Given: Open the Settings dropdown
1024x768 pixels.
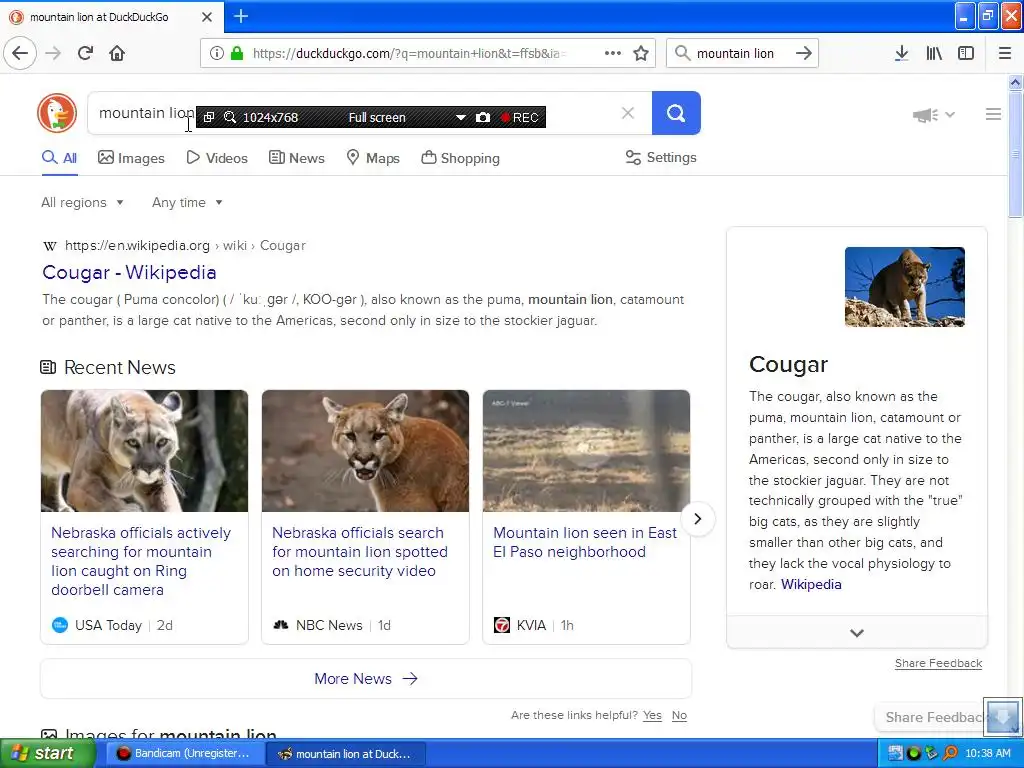Looking at the screenshot, I should (x=661, y=157).
